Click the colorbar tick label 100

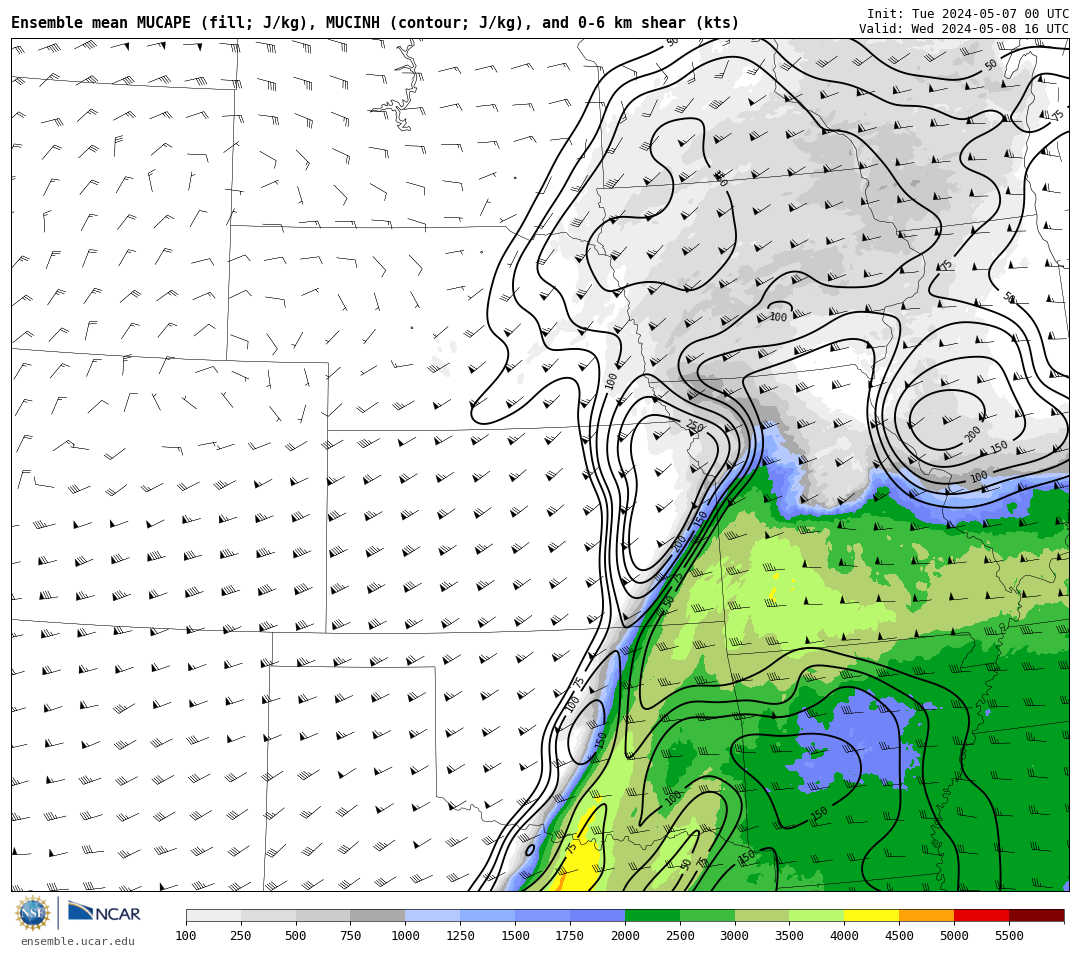[x=186, y=935]
